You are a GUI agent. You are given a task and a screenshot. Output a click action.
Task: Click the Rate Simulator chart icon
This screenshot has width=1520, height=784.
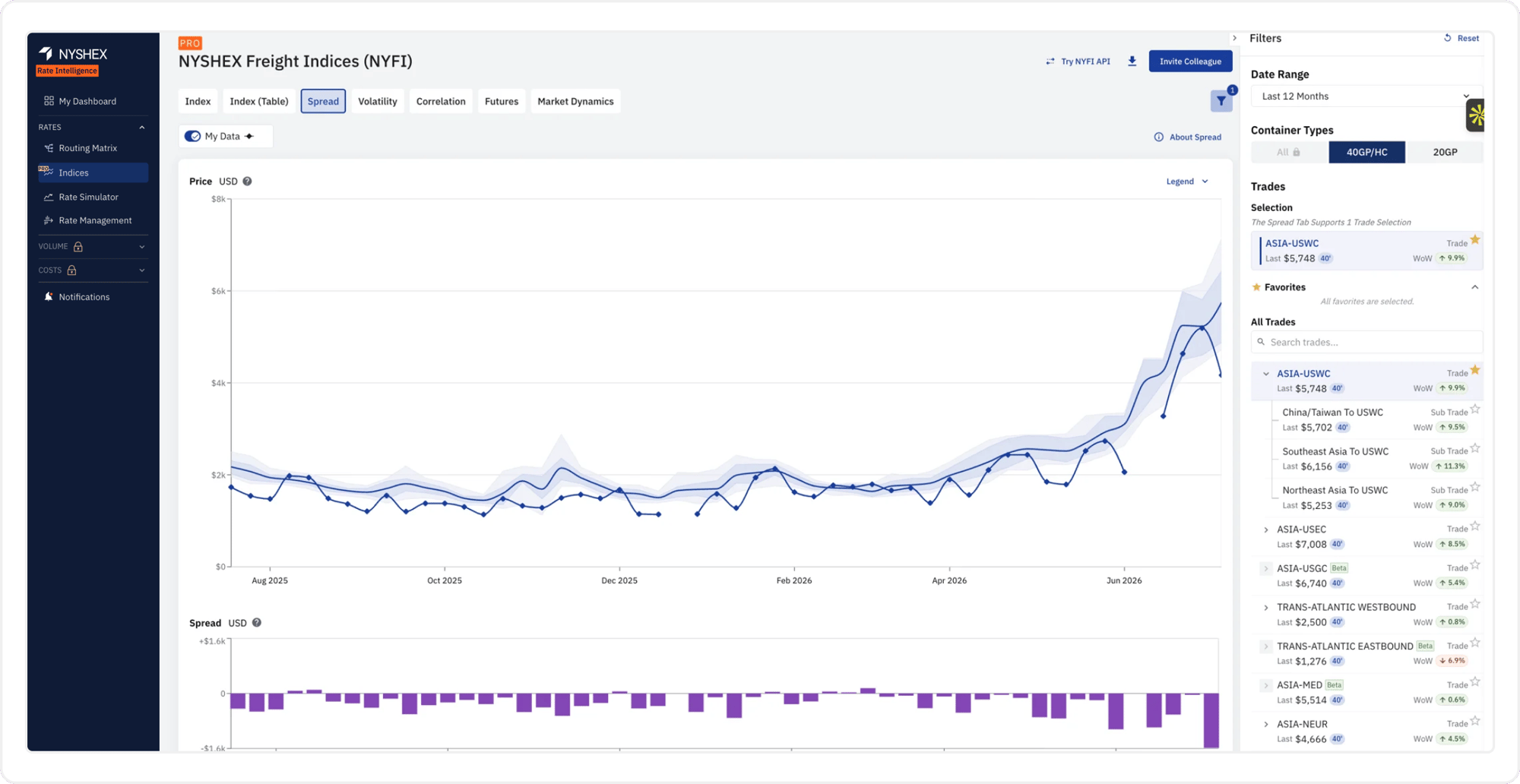pos(49,197)
